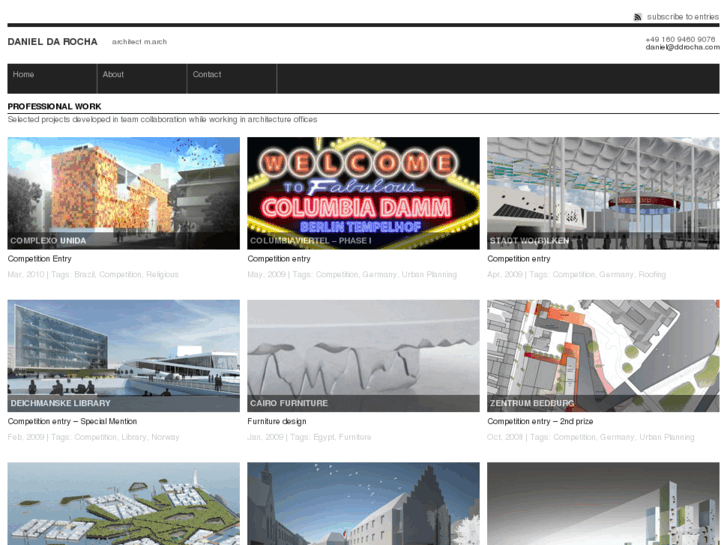Click the 'architect m.arch' subtitle
The image size is (727, 545).
click(139, 42)
